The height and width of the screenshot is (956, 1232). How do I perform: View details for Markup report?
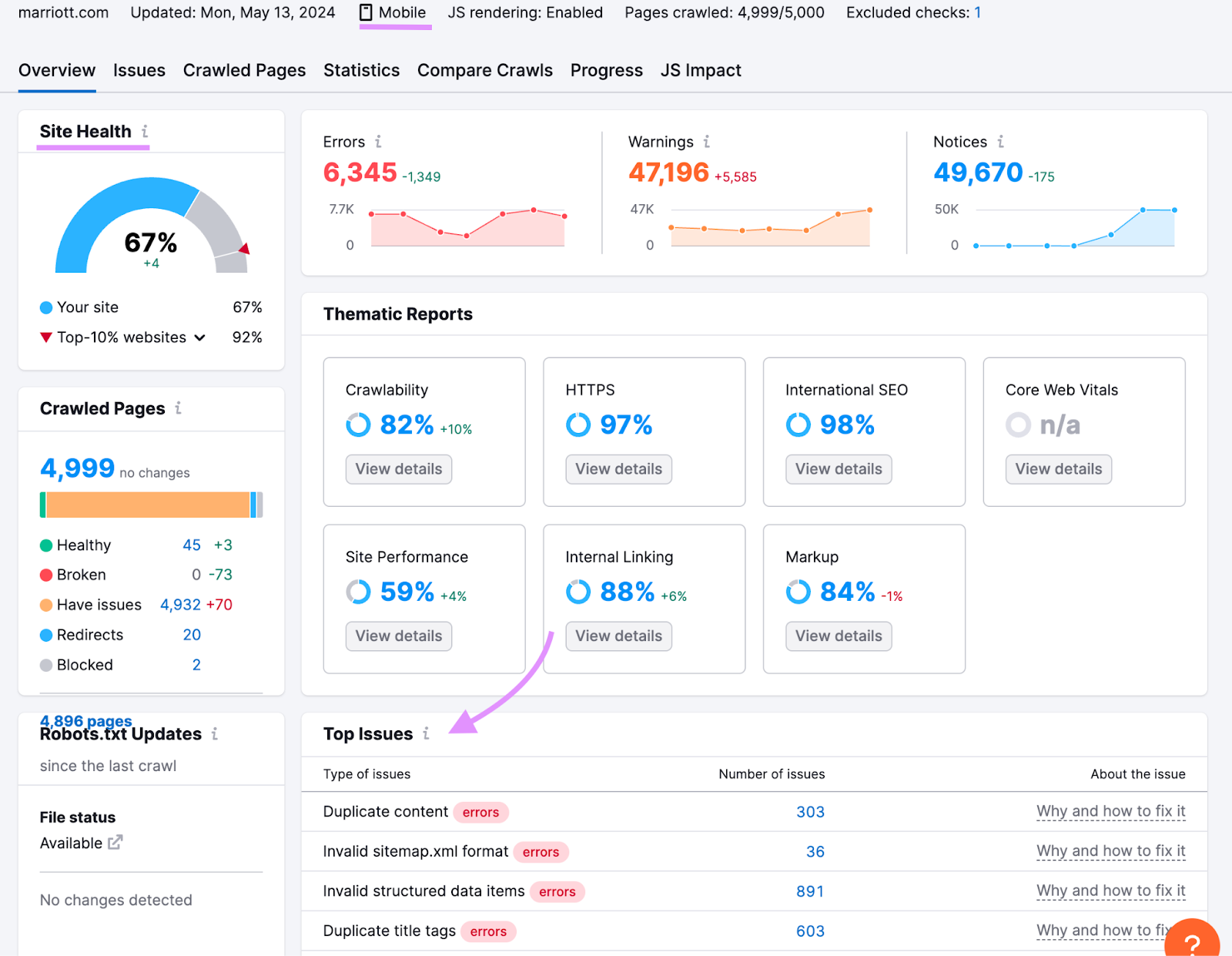tap(839, 636)
